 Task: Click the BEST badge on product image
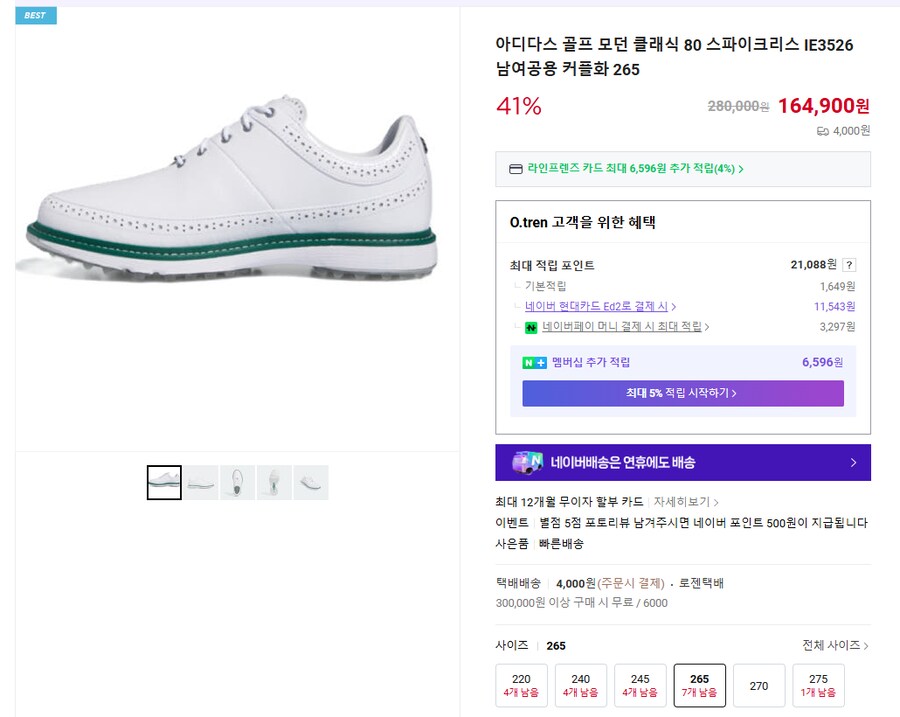[35, 15]
